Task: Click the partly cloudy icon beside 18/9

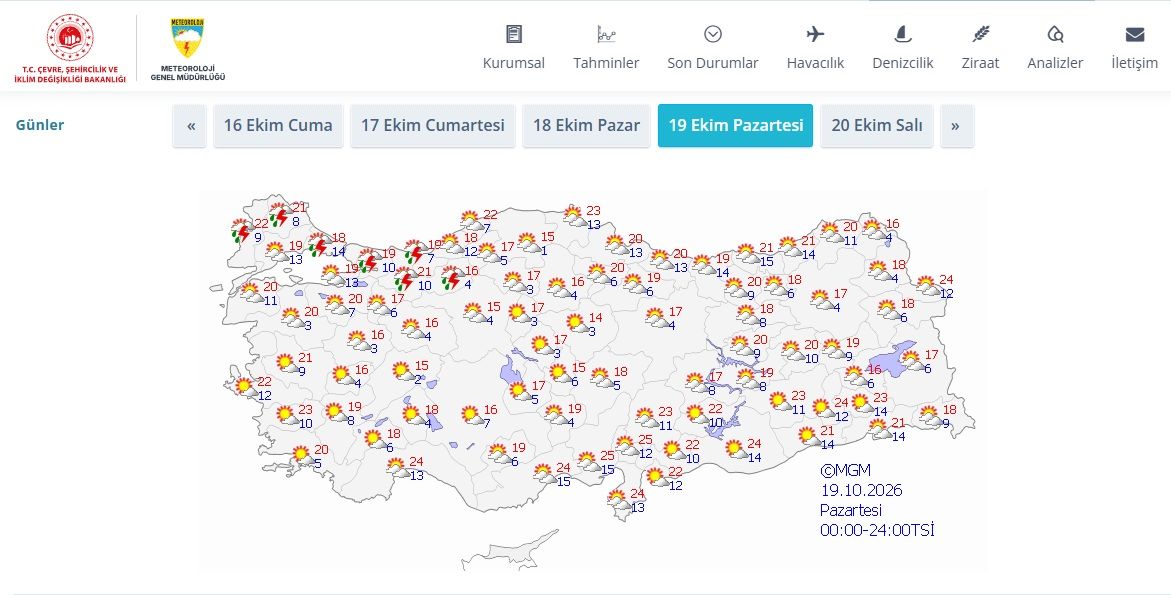Action: click(x=930, y=416)
